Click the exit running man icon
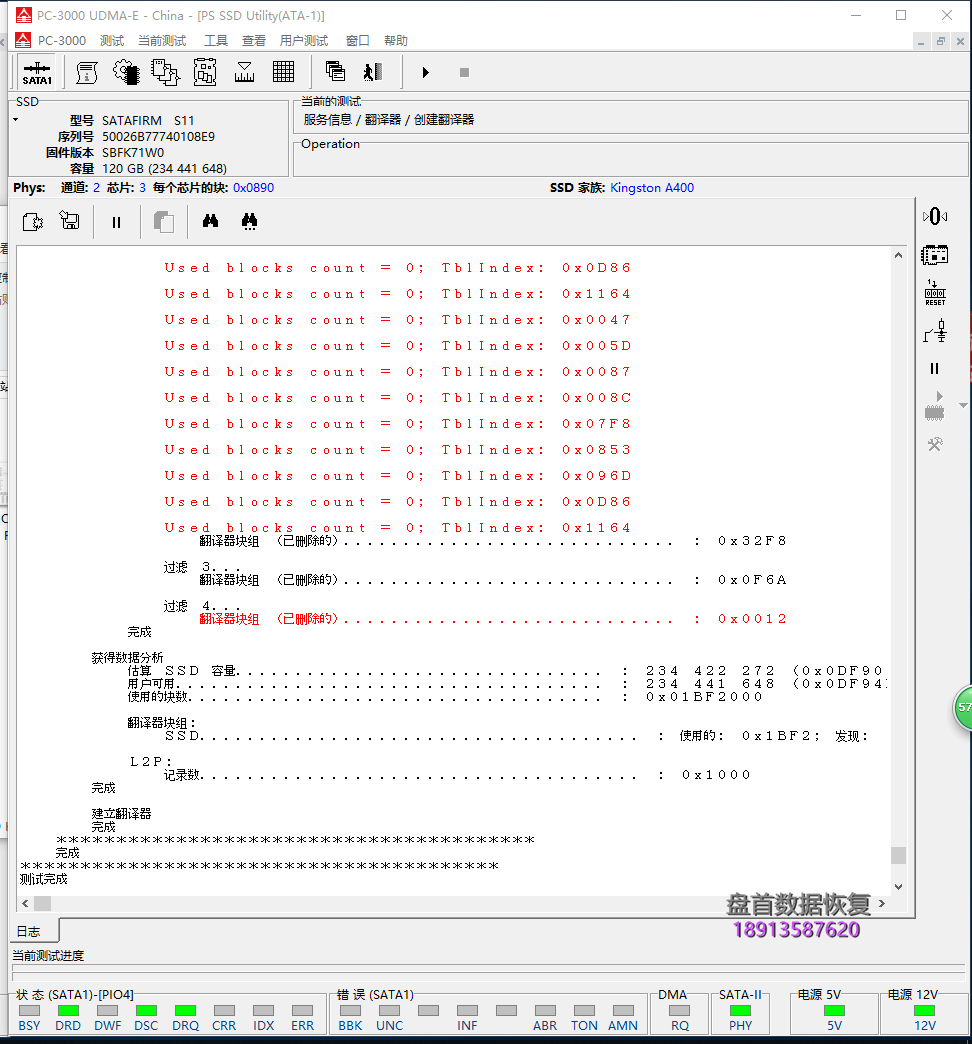 373,73
